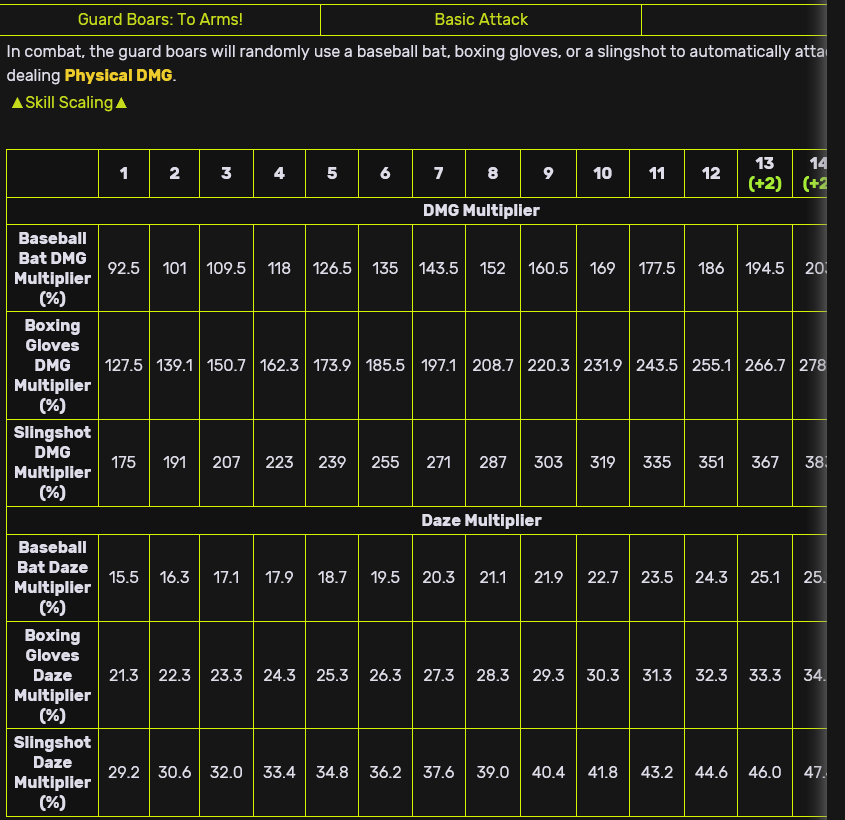Switch to the Basic Attack tab

point(481,20)
